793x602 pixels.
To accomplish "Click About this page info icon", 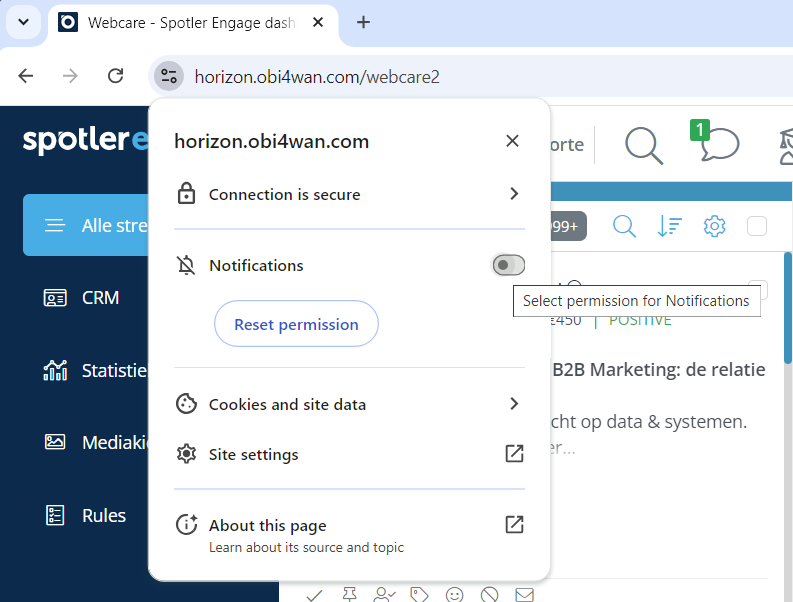I will pos(186,525).
